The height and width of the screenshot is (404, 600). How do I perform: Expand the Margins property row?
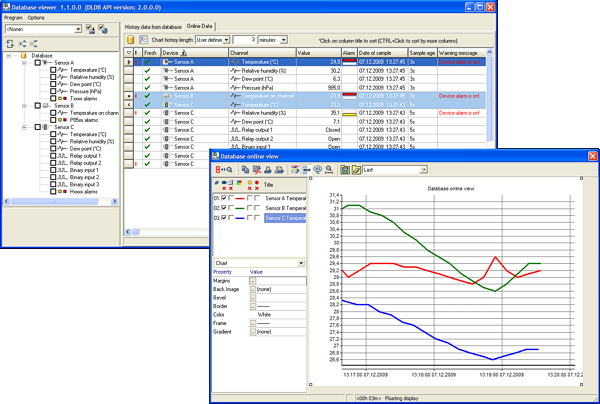(253, 281)
